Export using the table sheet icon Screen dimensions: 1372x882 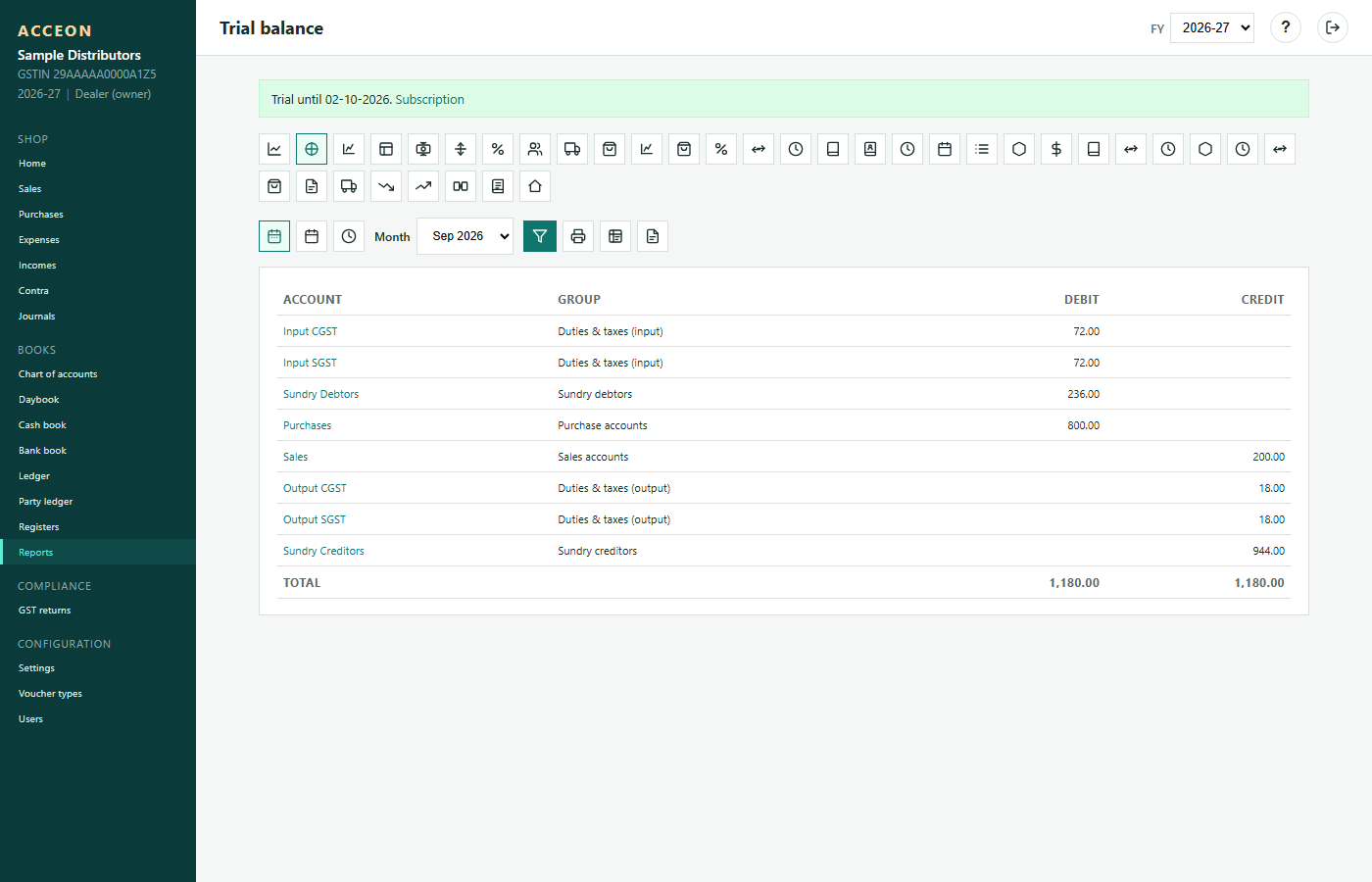coord(615,236)
